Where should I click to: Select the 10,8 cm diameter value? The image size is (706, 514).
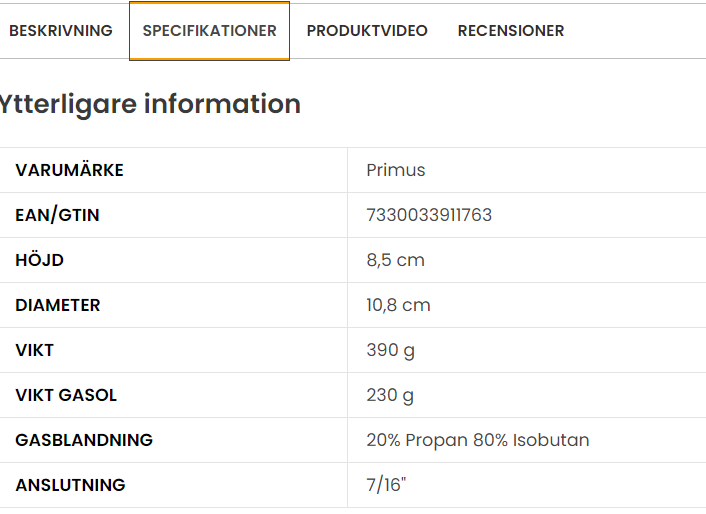(x=398, y=305)
